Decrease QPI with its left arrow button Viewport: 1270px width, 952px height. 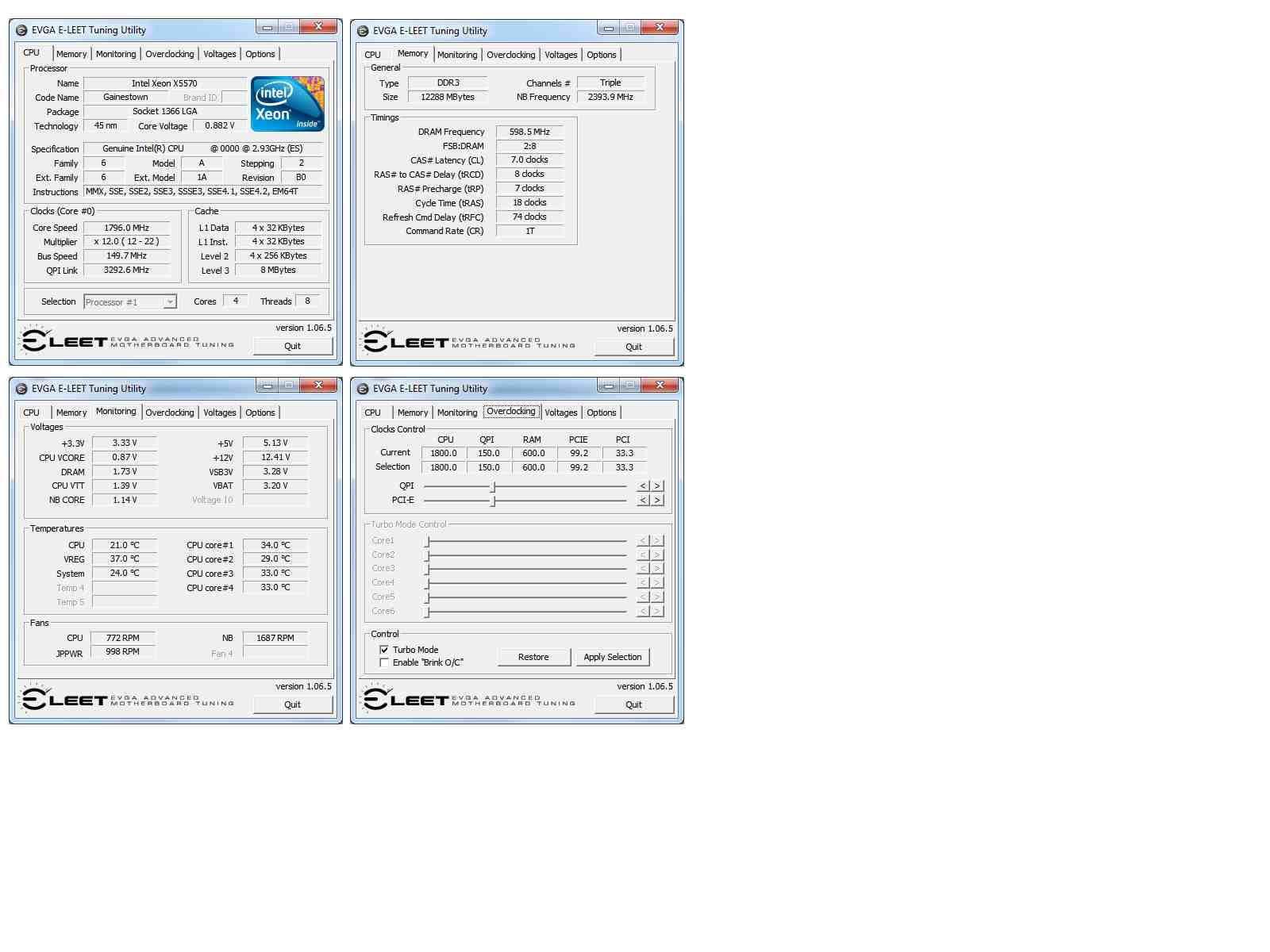tap(644, 486)
